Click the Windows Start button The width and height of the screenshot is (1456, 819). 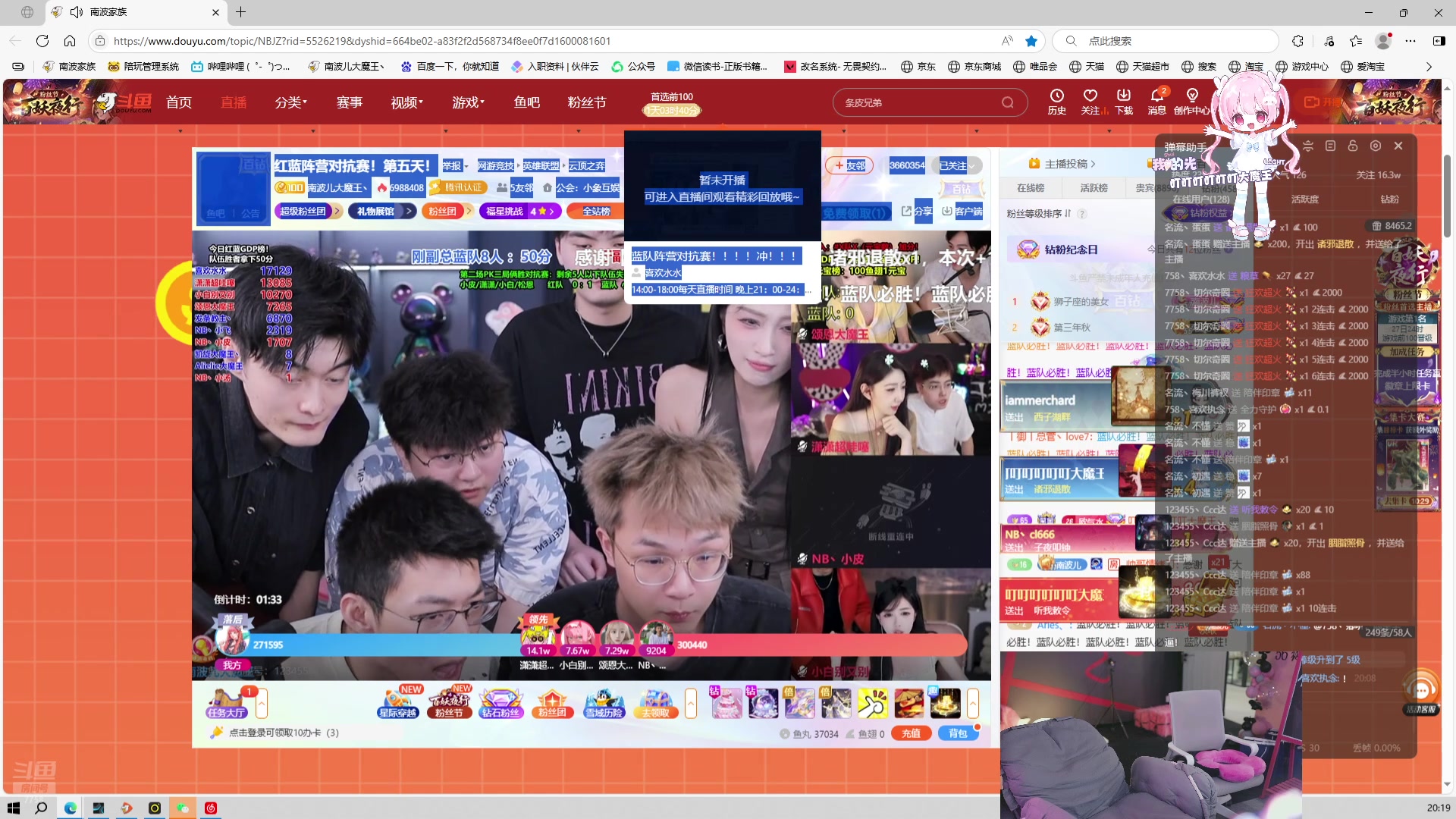[13, 808]
